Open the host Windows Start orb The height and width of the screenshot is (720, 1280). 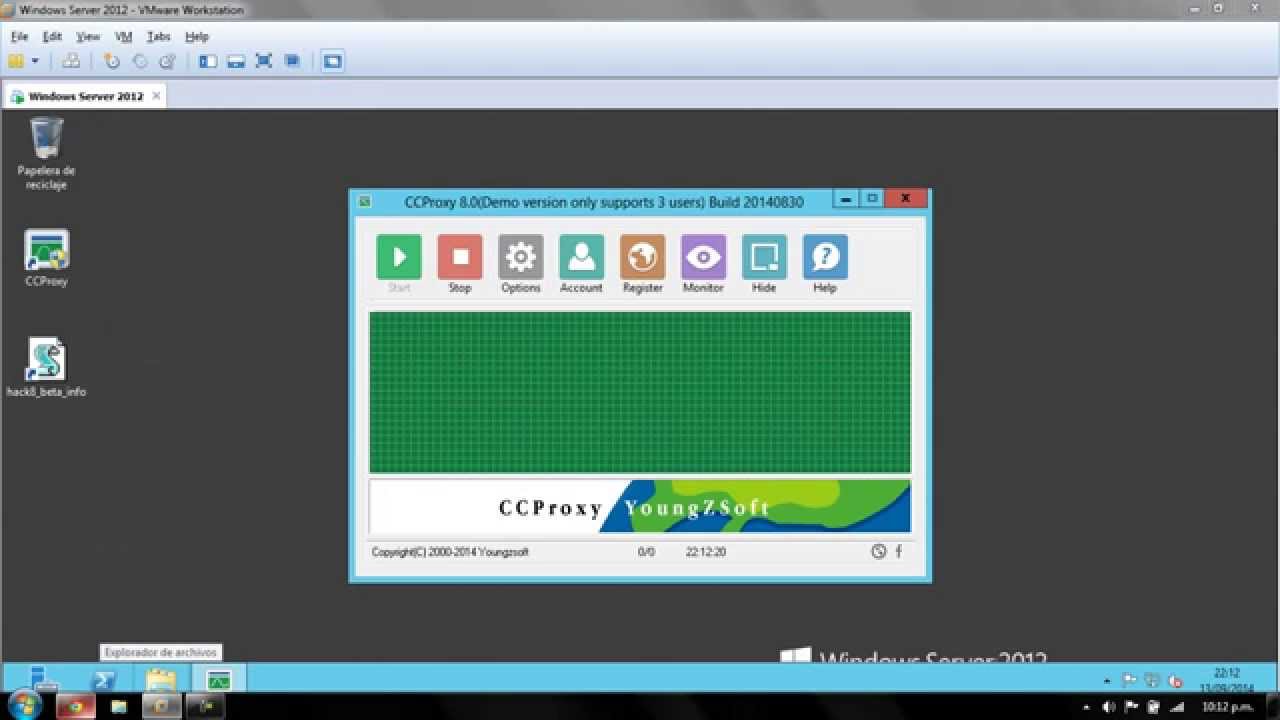pos(25,706)
